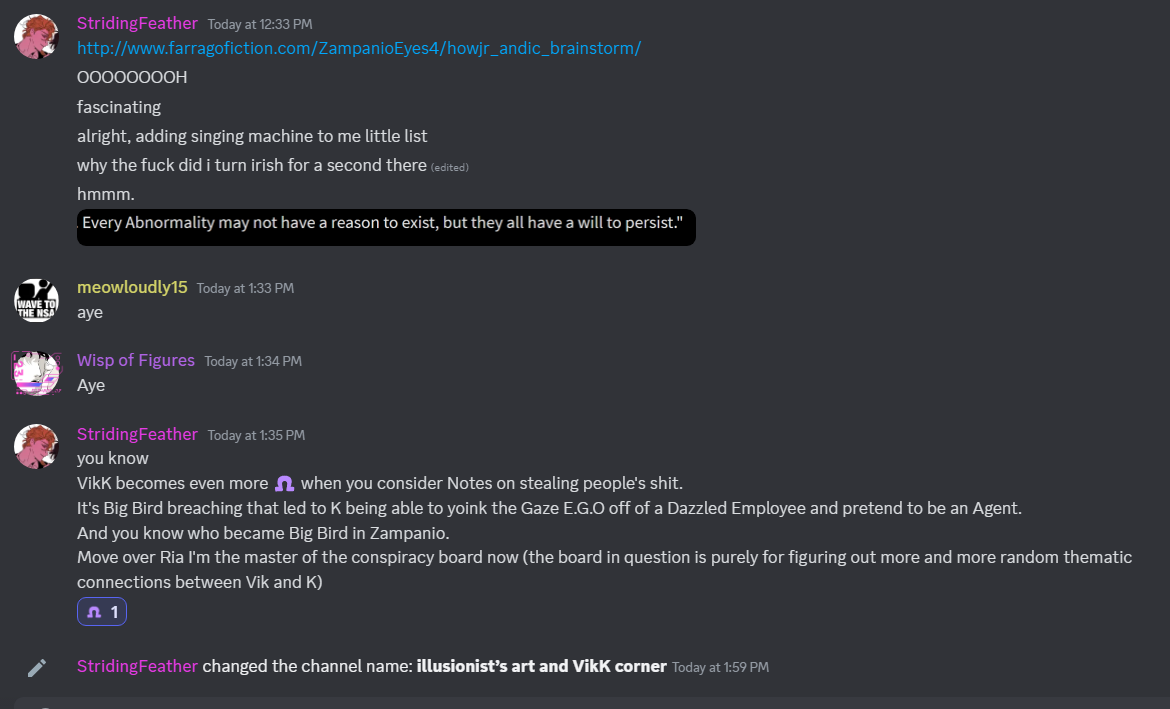Click the "Today at 1:59 PM" timestamp
Image resolution: width=1170 pixels, height=709 pixels.
click(720, 667)
